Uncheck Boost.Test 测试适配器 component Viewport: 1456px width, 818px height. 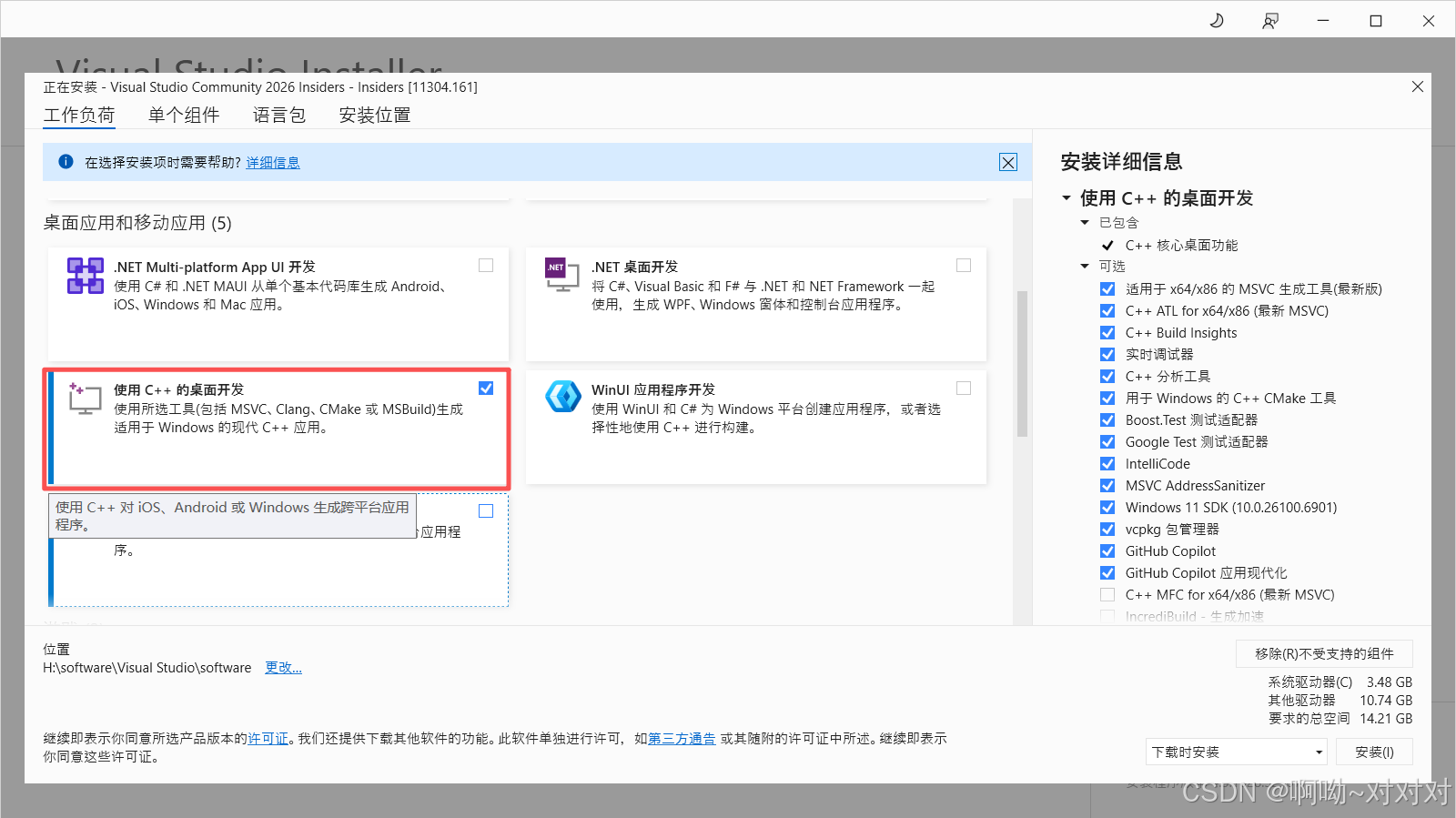coord(1107,420)
